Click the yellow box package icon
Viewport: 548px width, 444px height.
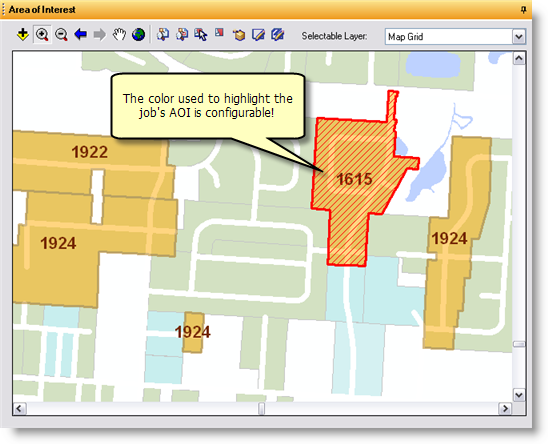tap(239, 35)
